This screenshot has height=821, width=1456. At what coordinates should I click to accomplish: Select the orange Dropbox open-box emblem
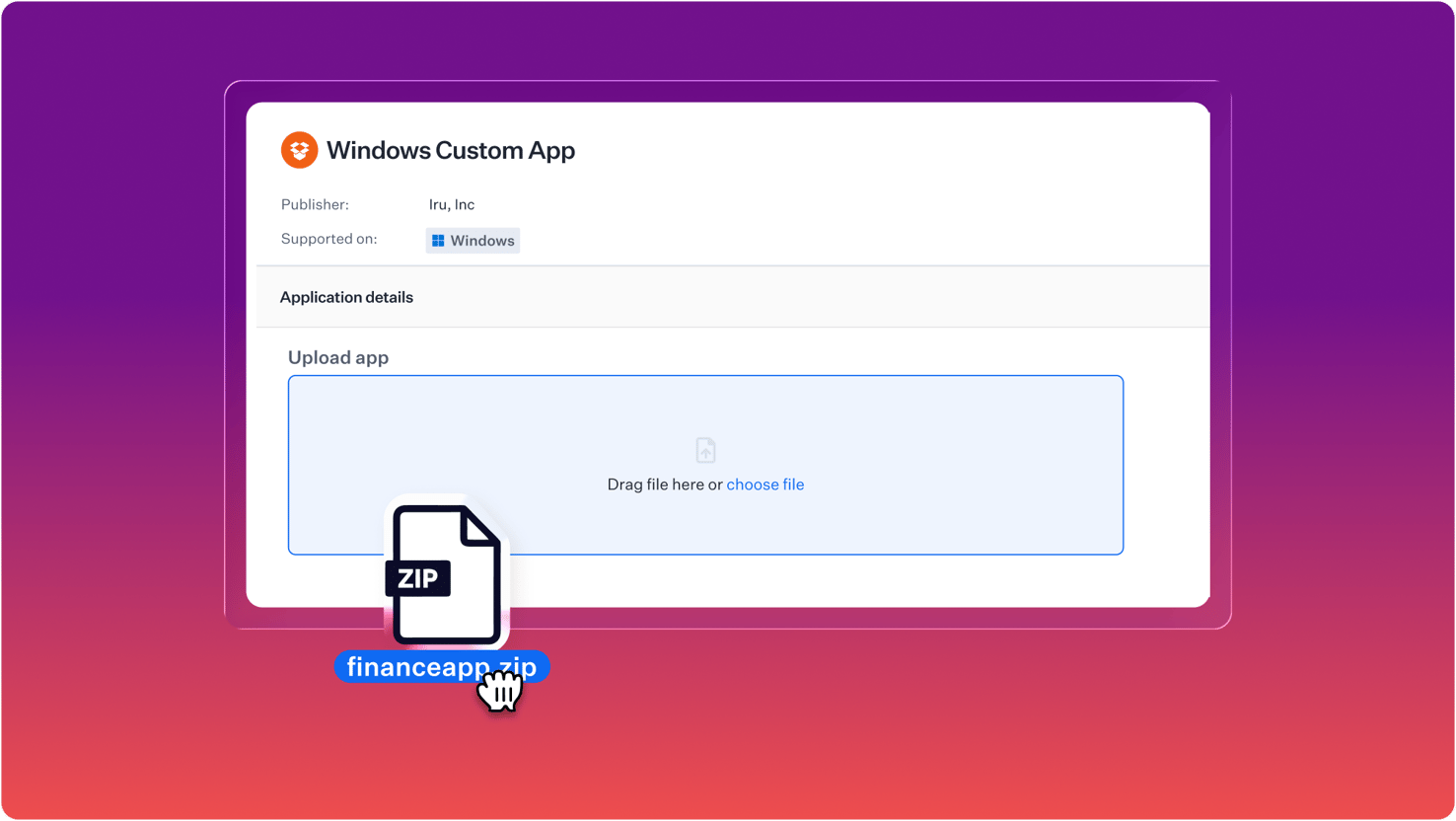(298, 150)
